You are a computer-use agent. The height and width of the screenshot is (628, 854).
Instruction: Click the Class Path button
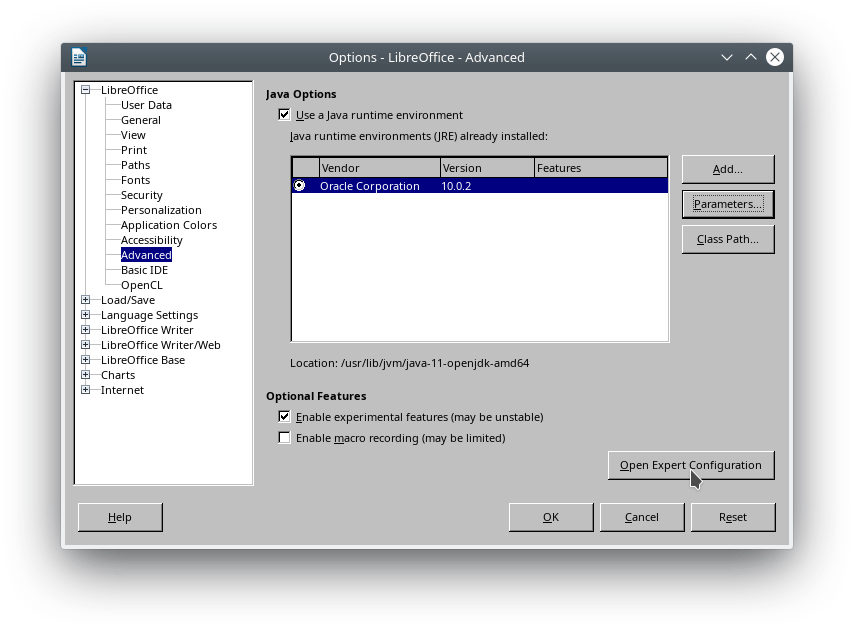(728, 239)
